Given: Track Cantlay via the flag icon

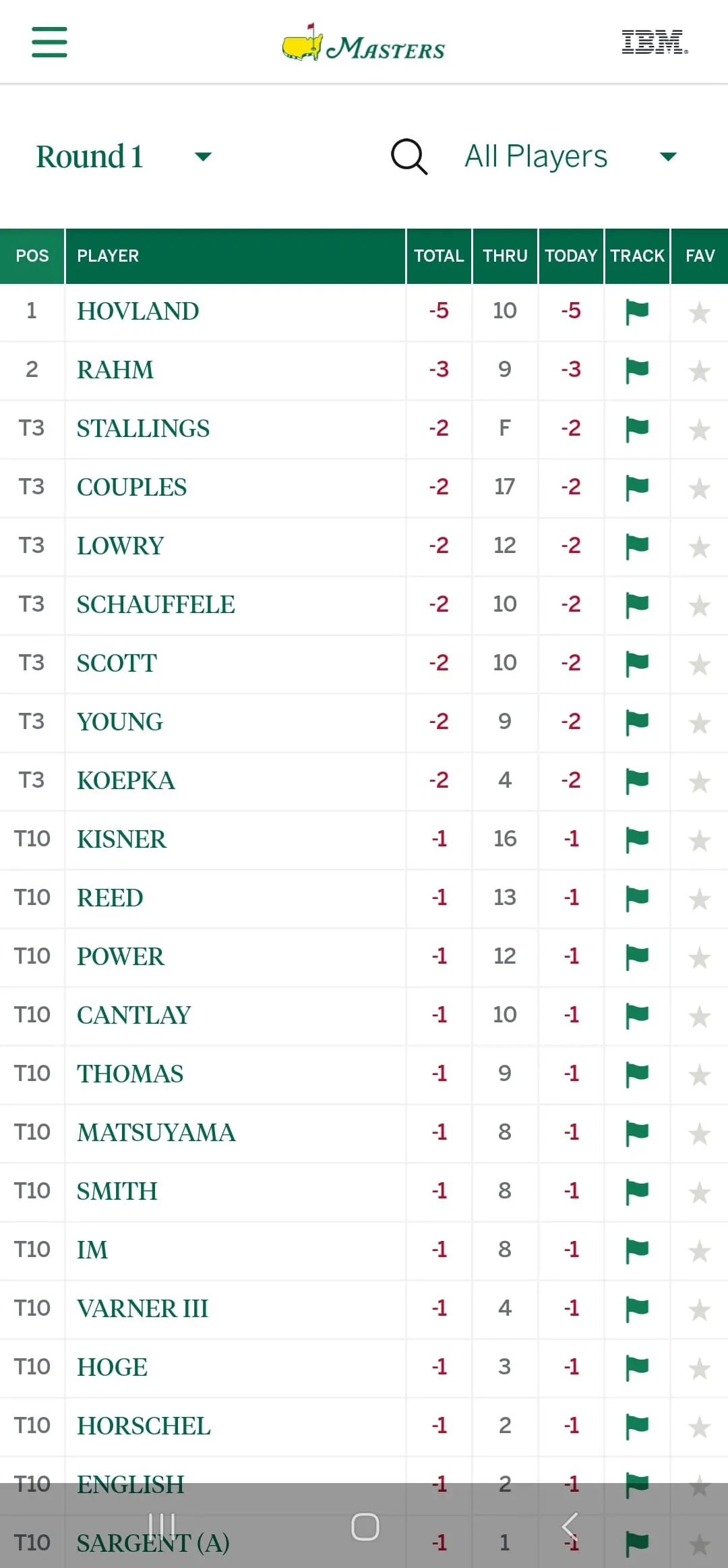Looking at the screenshot, I should tap(636, 1015).
